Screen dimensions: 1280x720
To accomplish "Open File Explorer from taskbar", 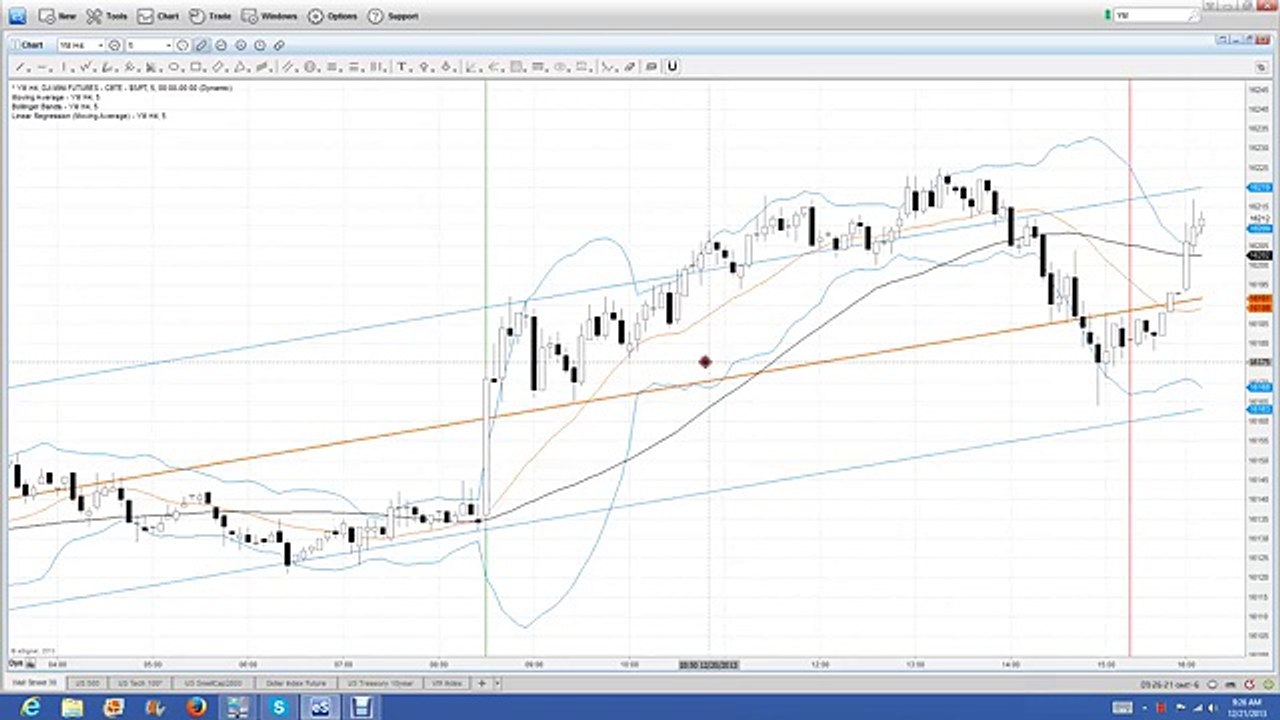I will pos(71,708).
